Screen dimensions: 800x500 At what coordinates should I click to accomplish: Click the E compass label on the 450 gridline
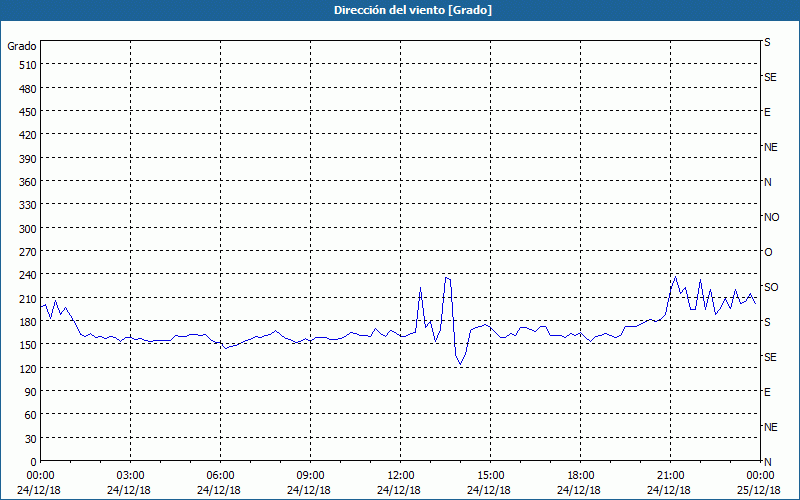tap(767, 112)
